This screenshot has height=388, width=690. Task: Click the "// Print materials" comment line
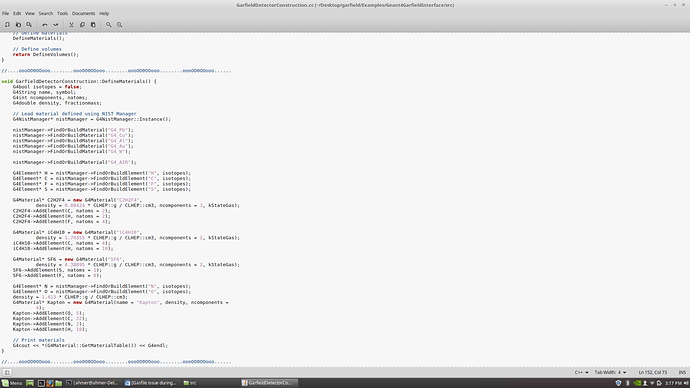coord(38,340)
